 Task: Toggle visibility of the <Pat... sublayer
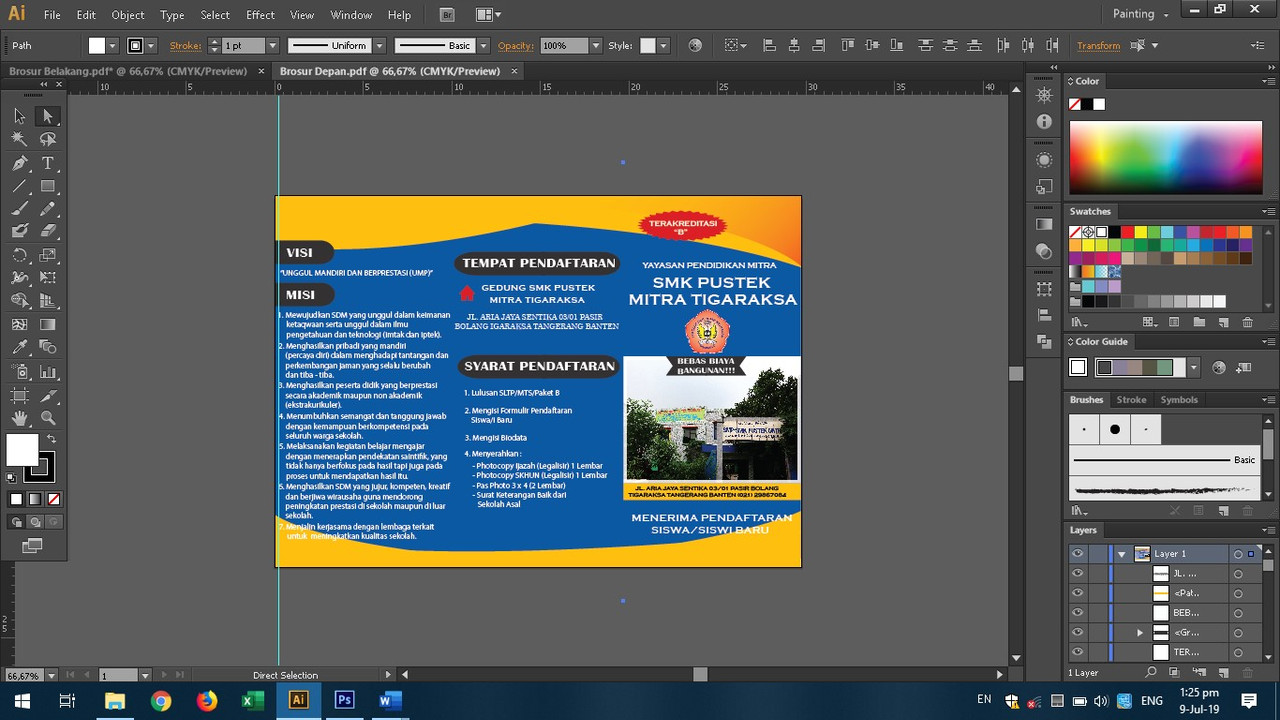coord(1078,593)
